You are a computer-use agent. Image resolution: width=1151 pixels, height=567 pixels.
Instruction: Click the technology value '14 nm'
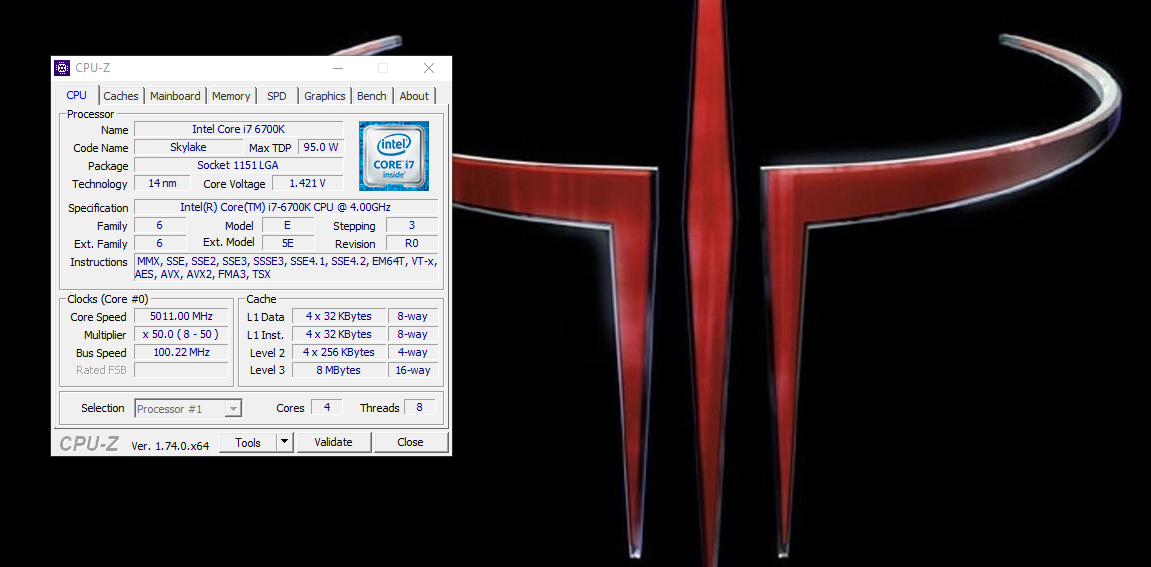click(162, 183)
